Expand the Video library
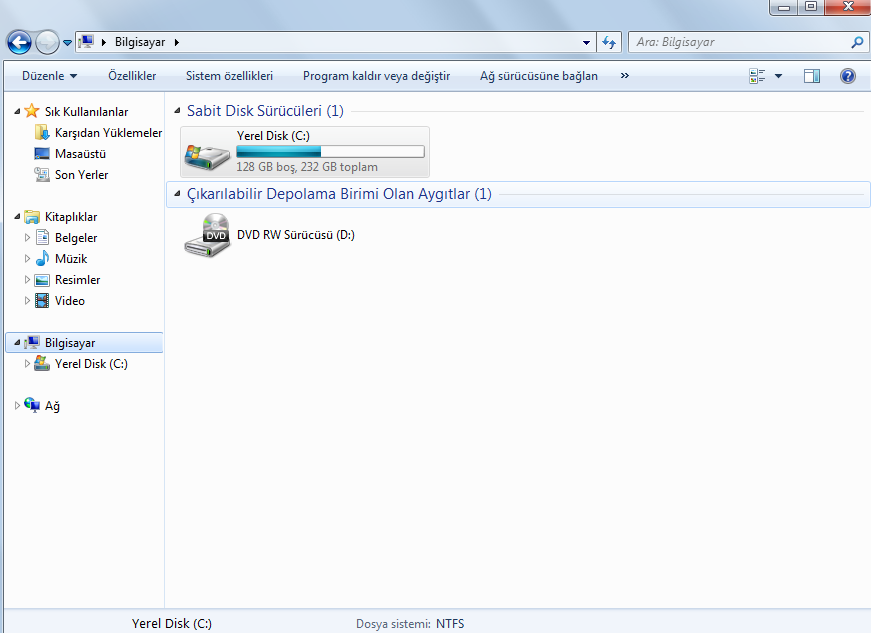This screenshot has height=633, width=871. coord(27,301)
